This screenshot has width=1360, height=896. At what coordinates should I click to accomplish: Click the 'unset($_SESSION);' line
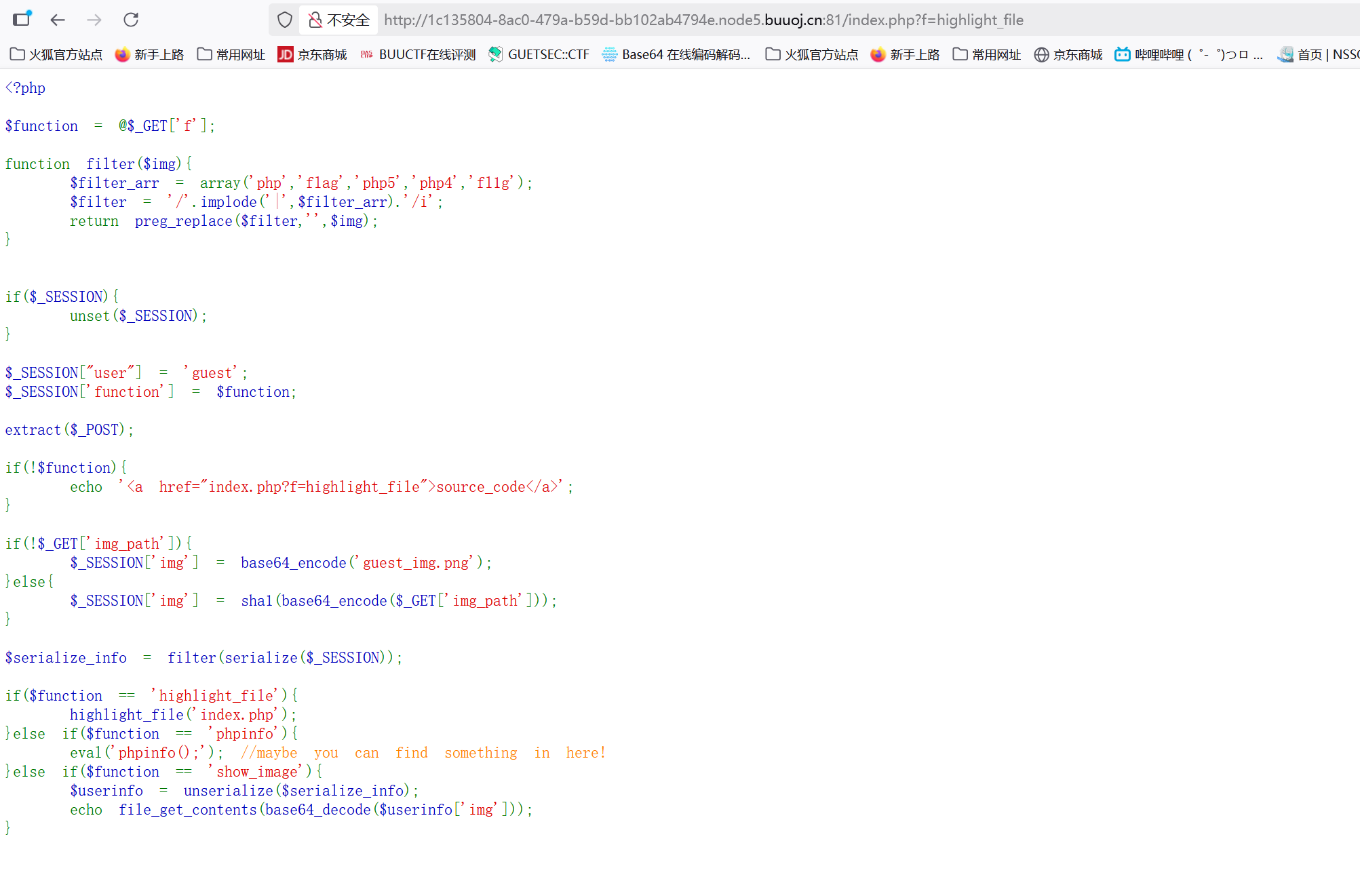138,316
